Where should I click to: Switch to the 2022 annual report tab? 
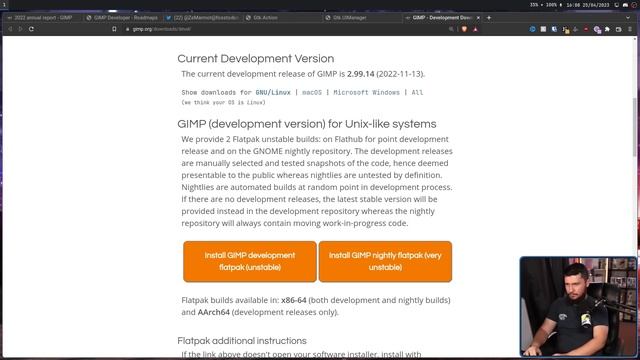[42, 18]
